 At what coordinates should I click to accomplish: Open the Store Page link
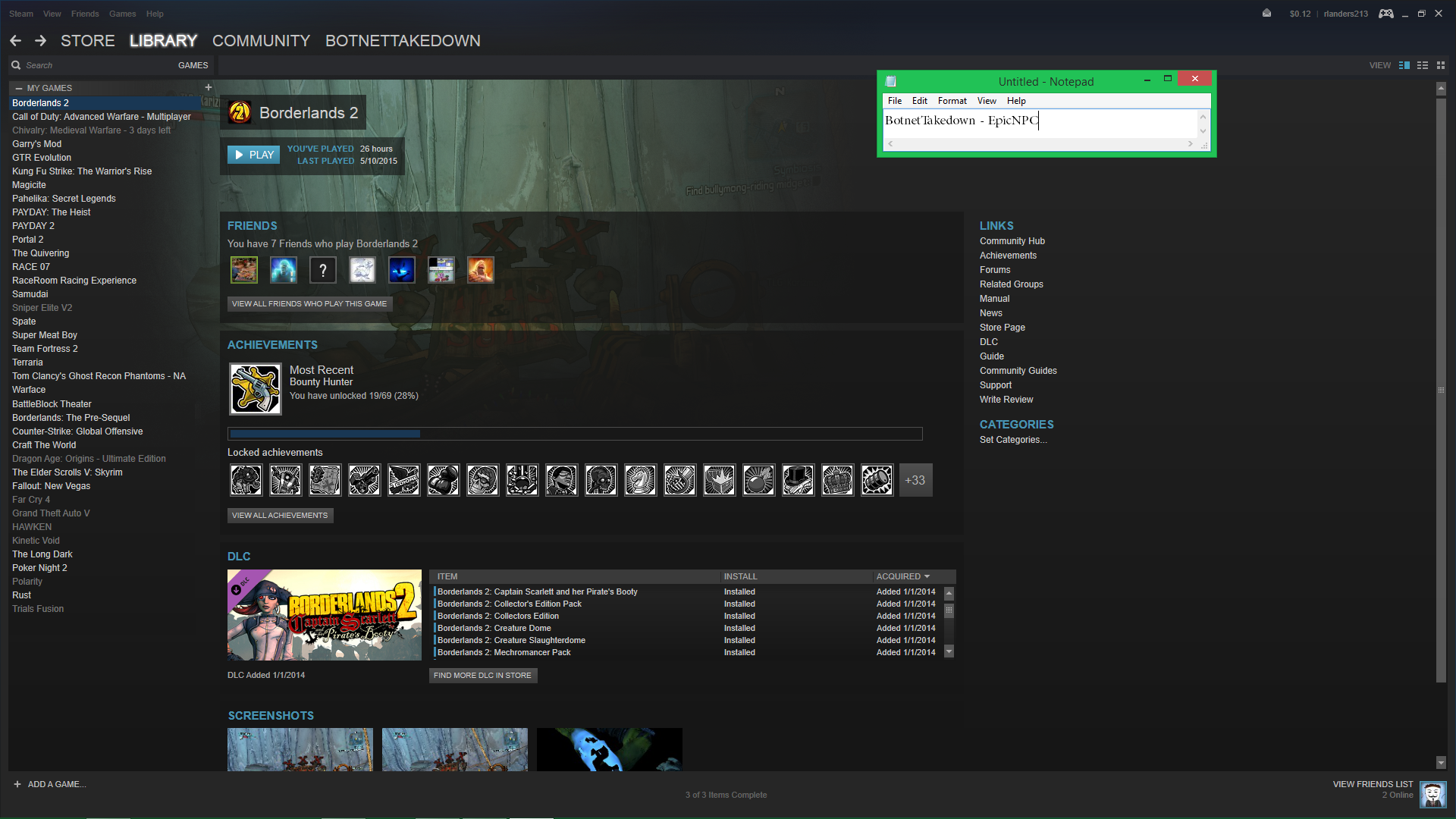tap(1002, 328)
